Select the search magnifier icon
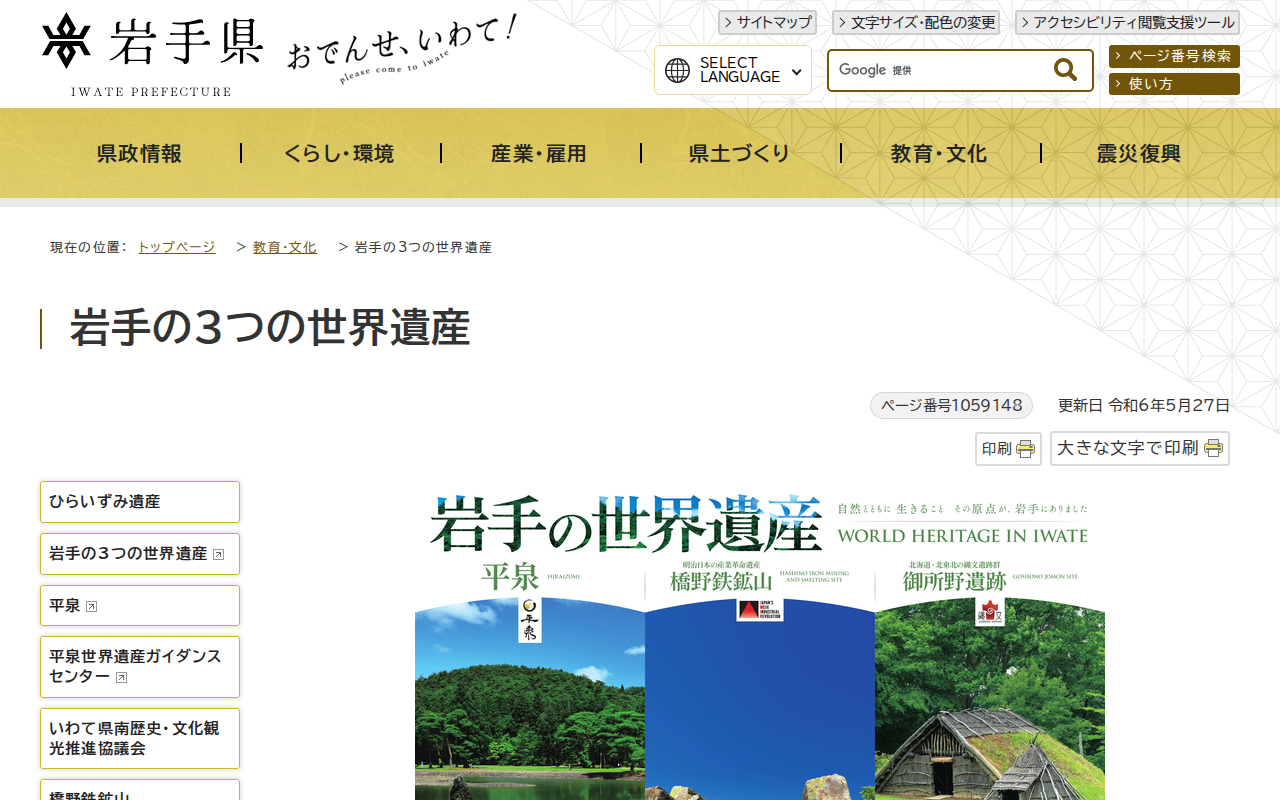Viewport: 1280px width, 800px height. click(1063, 69)
